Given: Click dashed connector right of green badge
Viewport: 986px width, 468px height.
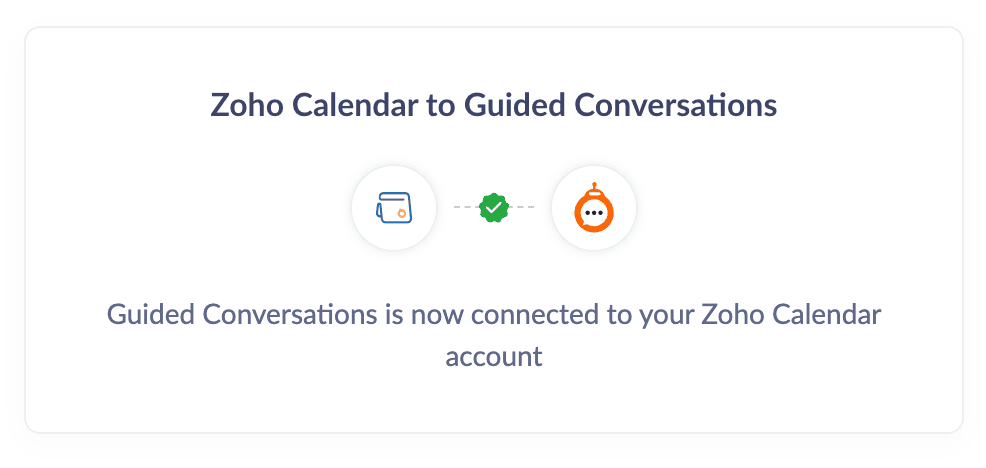Looking at the screenshot, I should 523,207.
